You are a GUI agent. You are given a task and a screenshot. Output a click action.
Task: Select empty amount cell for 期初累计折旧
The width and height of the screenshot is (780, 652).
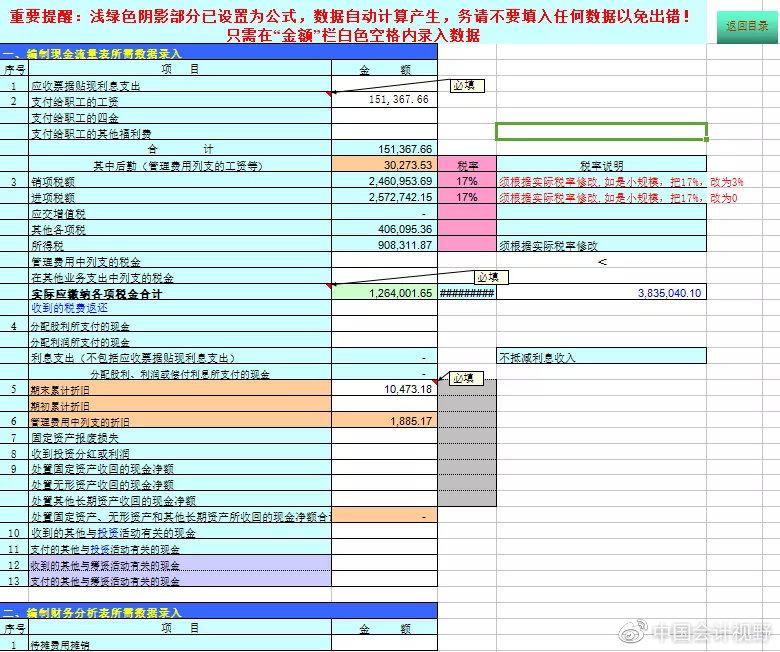(385, 404)
